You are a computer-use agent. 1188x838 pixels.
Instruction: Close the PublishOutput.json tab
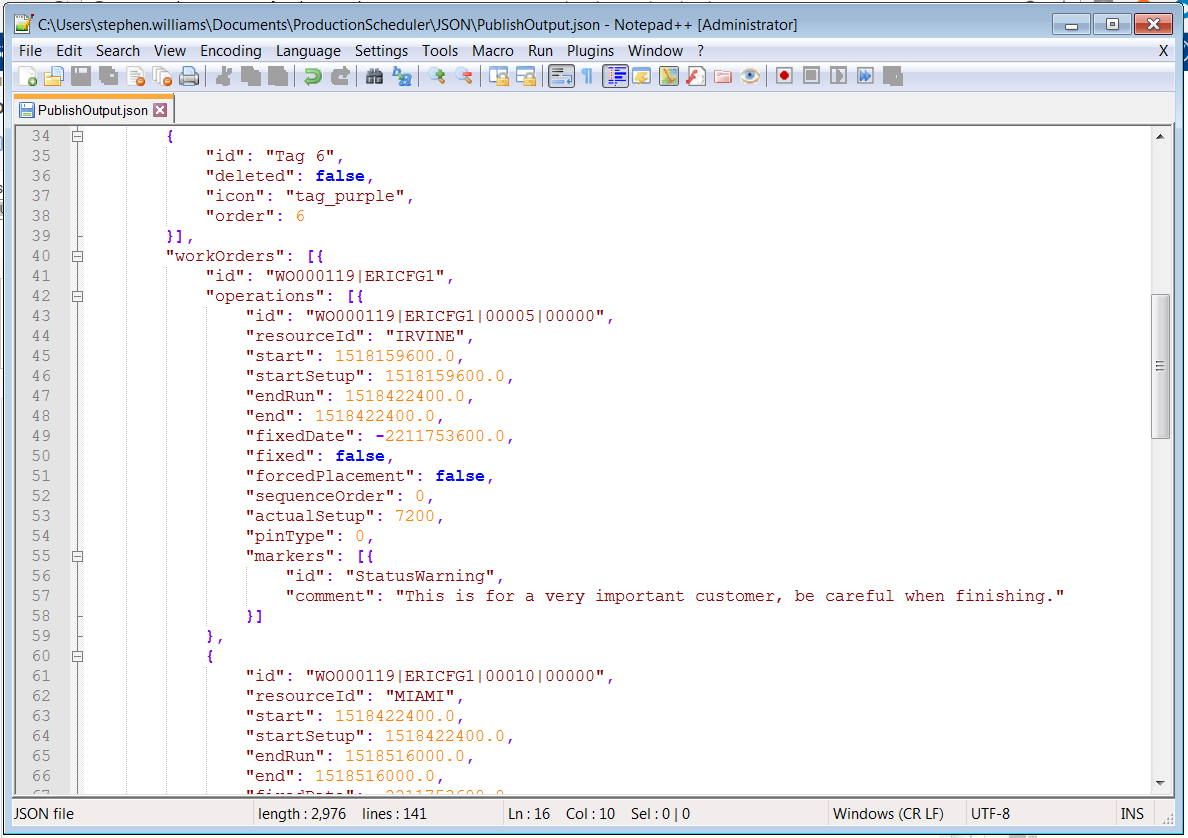coord(160,110)
